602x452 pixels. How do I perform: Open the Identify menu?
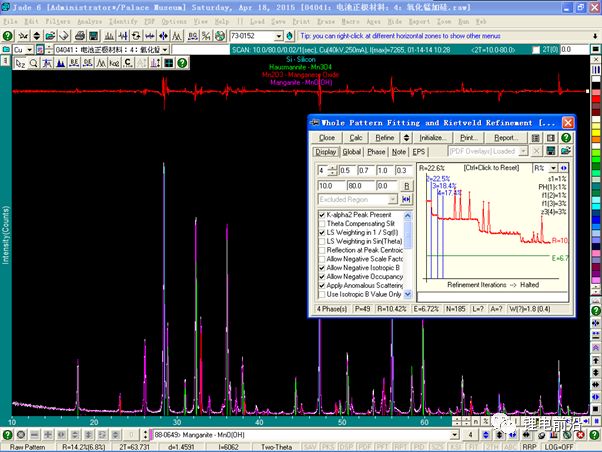123,22
